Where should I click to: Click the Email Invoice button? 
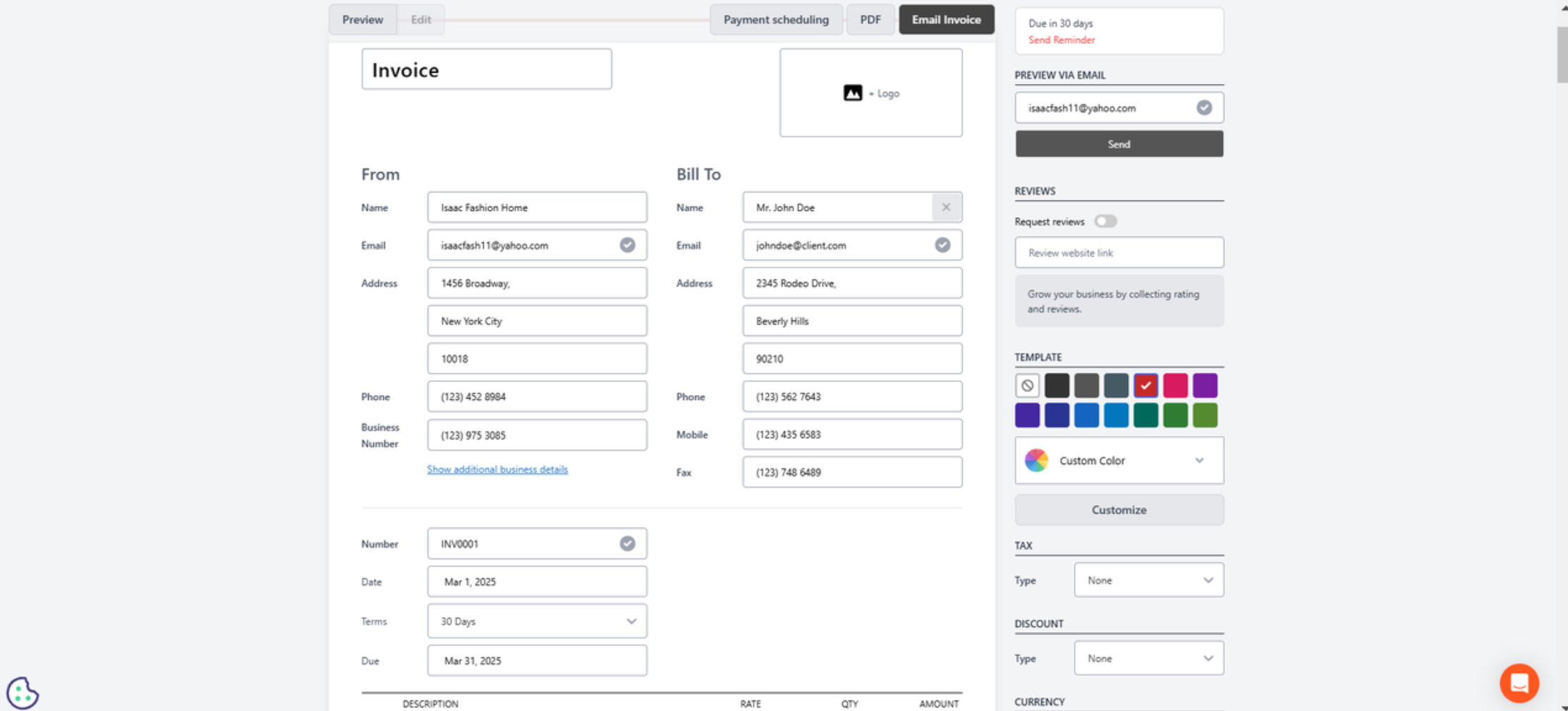click(946, 20)
